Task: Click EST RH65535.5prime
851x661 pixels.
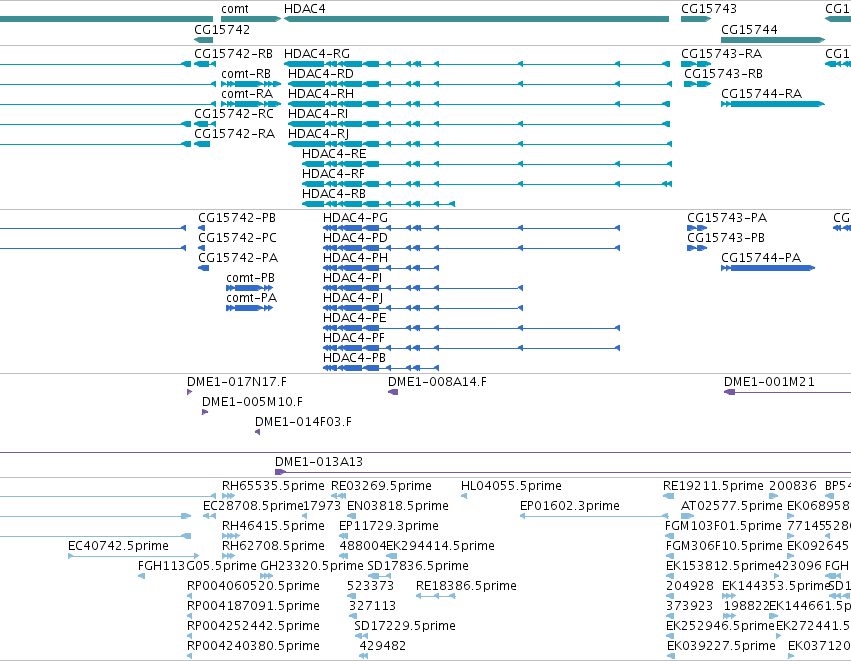Action: [228, 496]
